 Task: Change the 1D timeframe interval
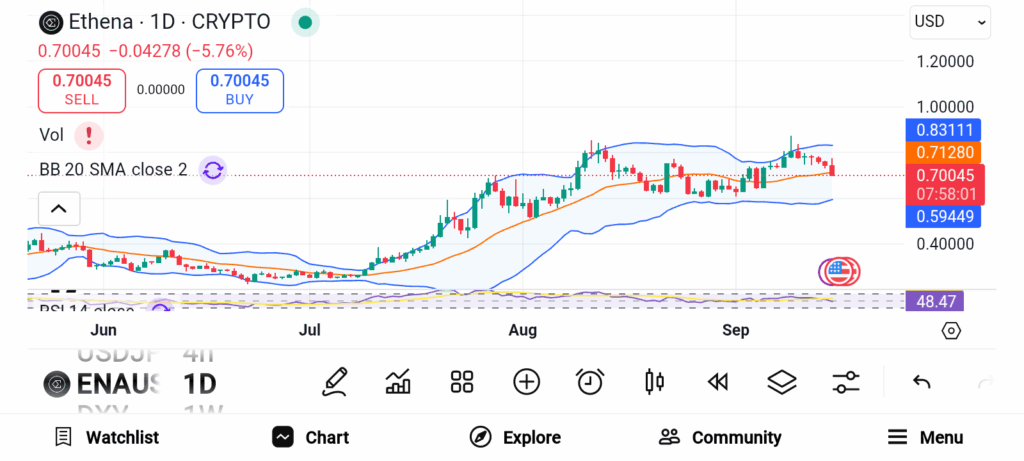(200, 383)
